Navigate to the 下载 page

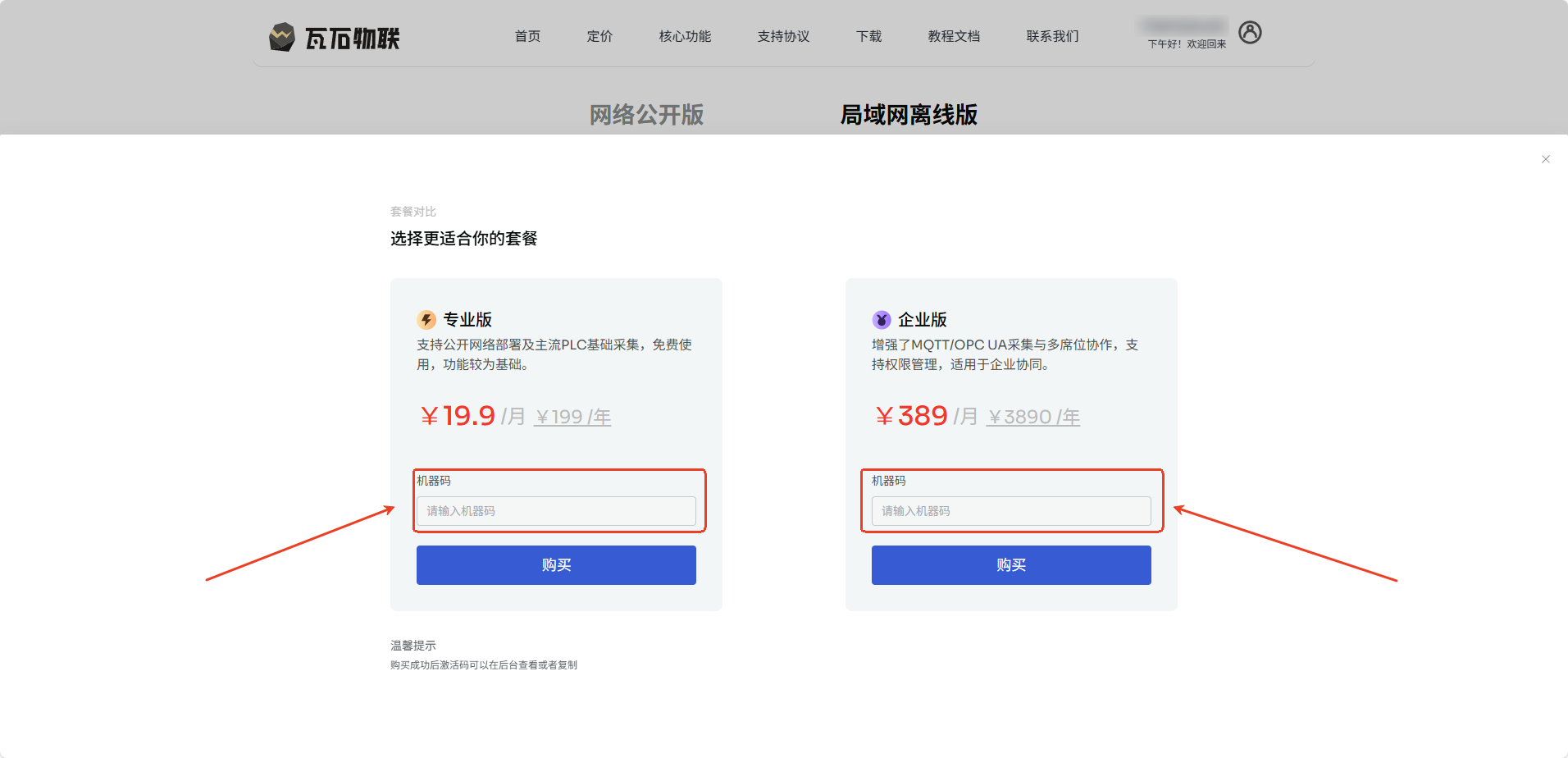click(868, 36)
